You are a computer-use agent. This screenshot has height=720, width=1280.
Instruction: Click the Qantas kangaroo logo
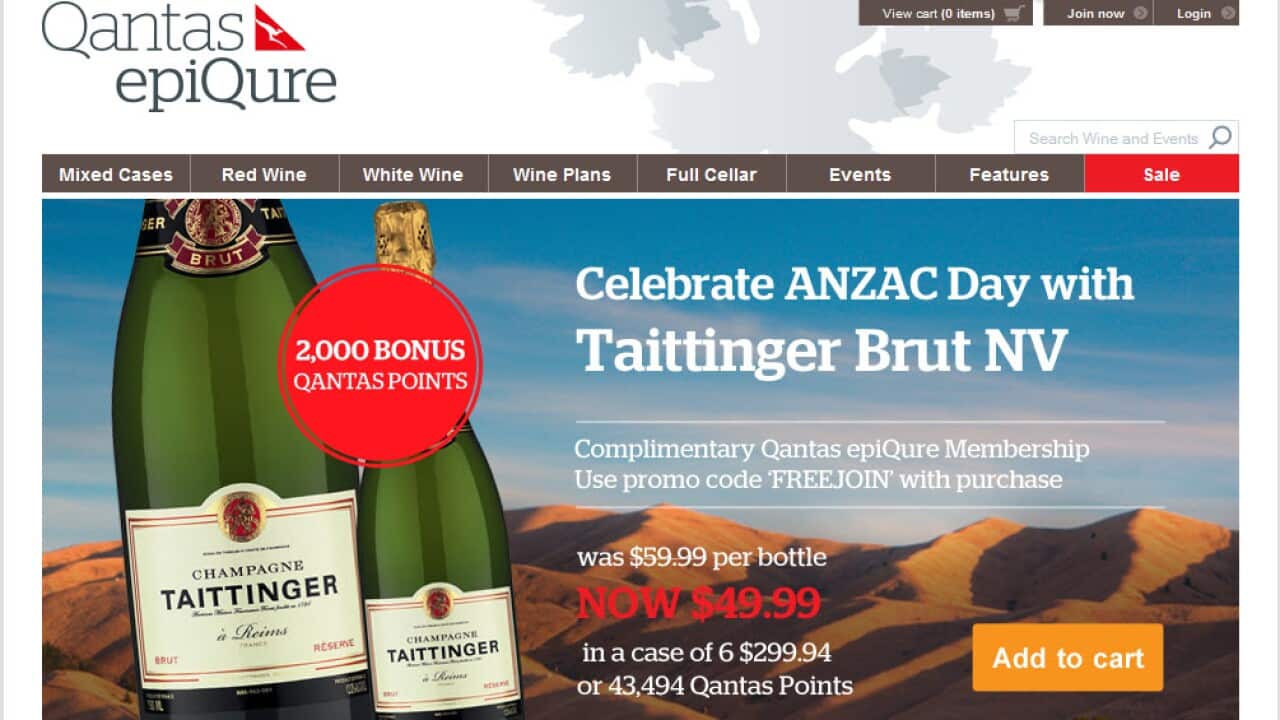(279, 27)
